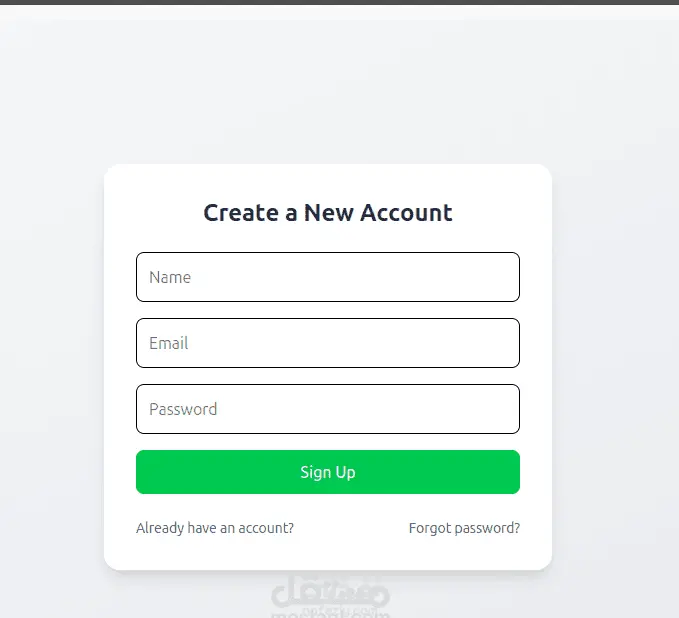Focus the Name input field
679x618 pixels.
(328, 277)
